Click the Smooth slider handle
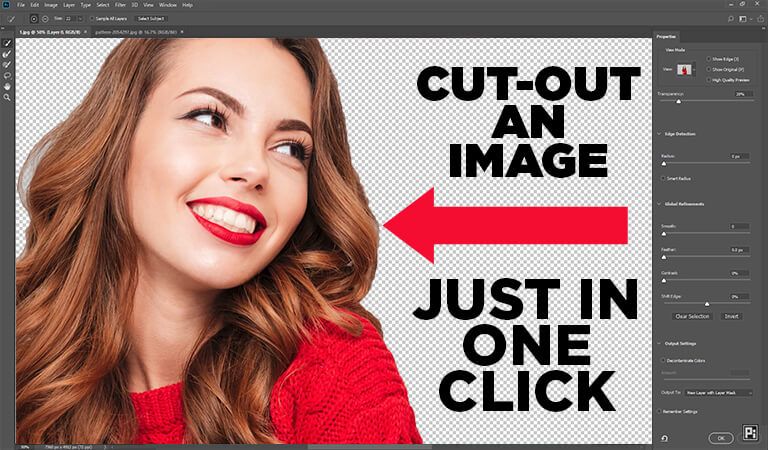 [664, 234]
